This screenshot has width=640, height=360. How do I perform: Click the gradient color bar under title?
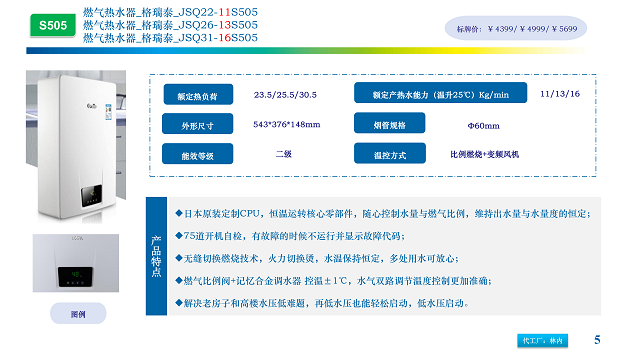click(306, 51)
